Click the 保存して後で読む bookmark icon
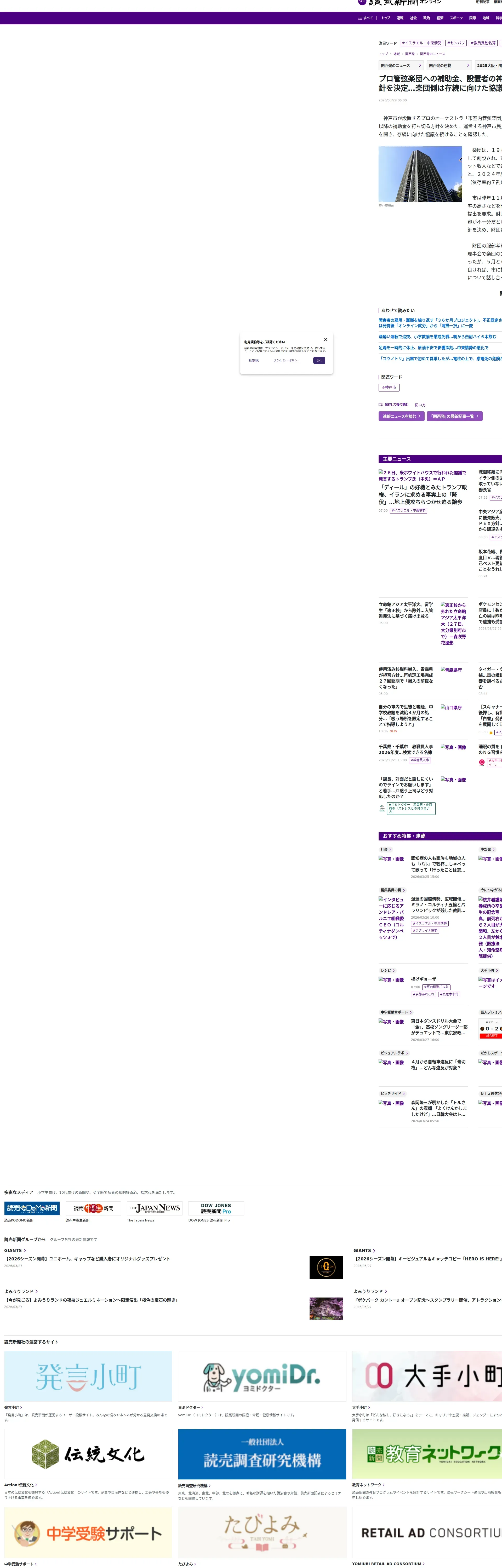The image size is (502, 1568). click(x=381, y=404)
